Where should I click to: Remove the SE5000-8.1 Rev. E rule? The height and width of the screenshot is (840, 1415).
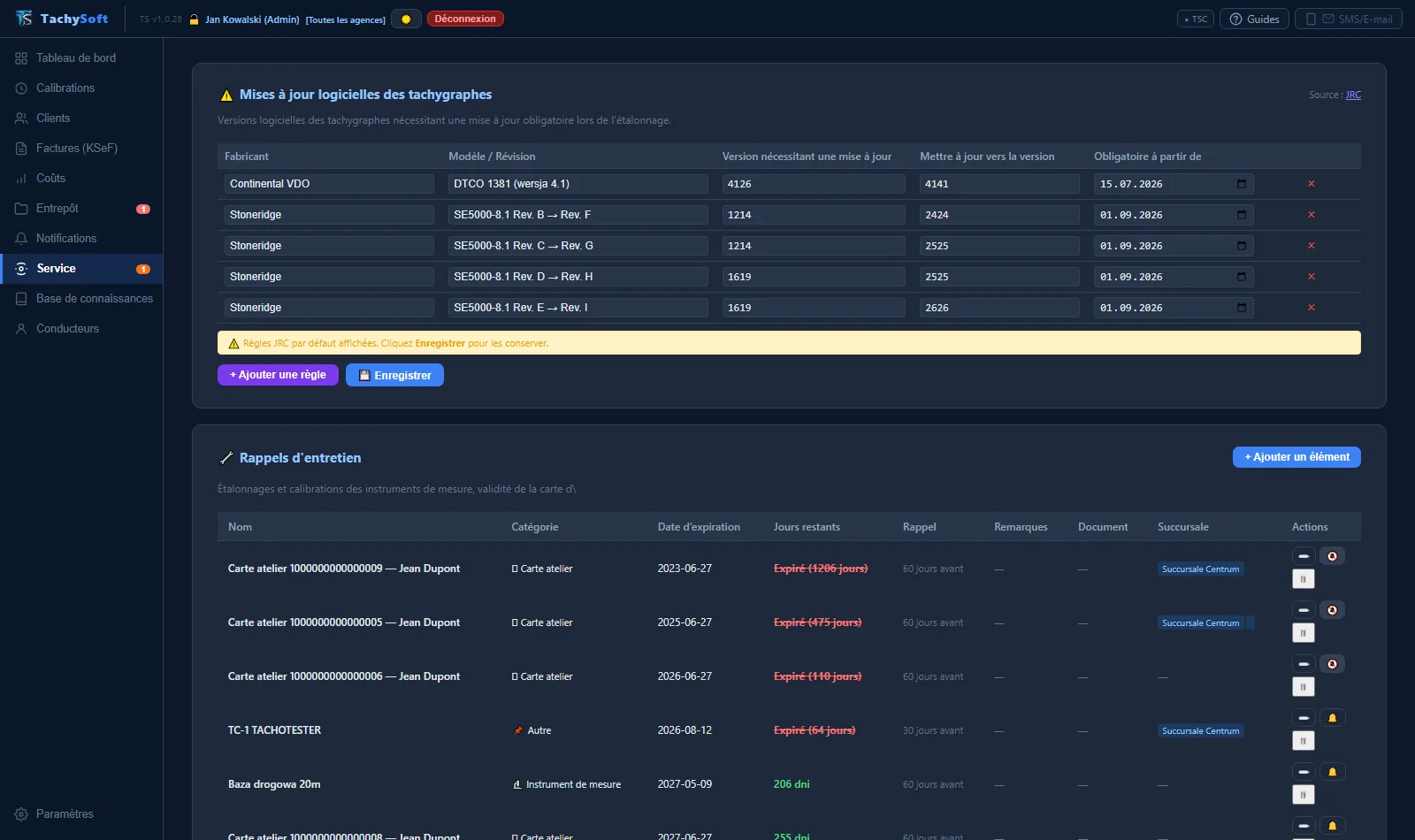coord(1312,308)
